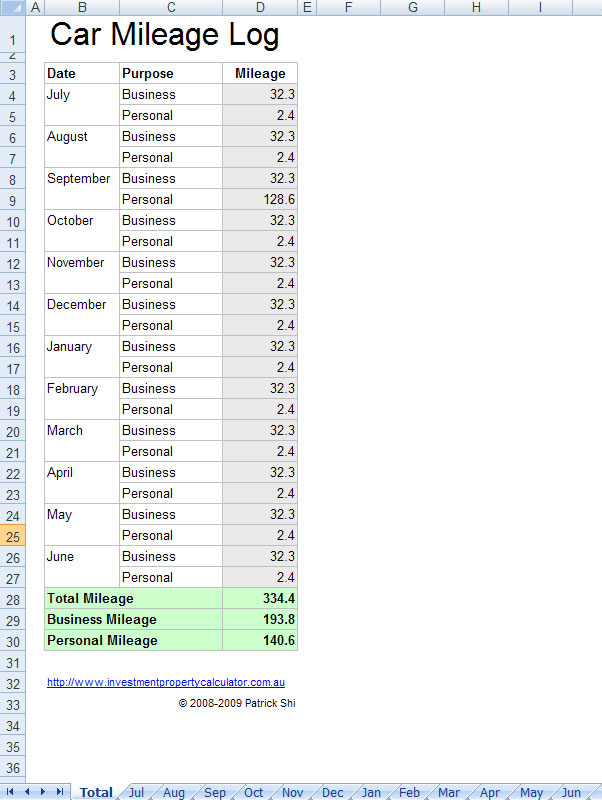Select column G header

413,7
